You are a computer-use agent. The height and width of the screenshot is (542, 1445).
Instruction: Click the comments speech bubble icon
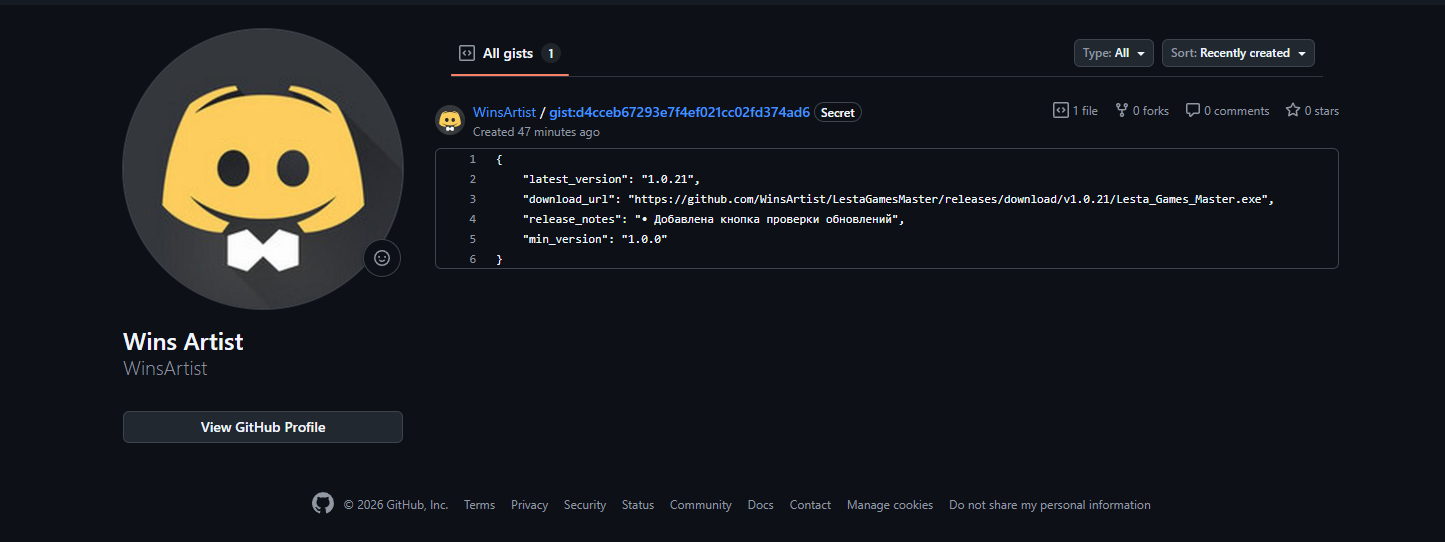click(1193, 111)
